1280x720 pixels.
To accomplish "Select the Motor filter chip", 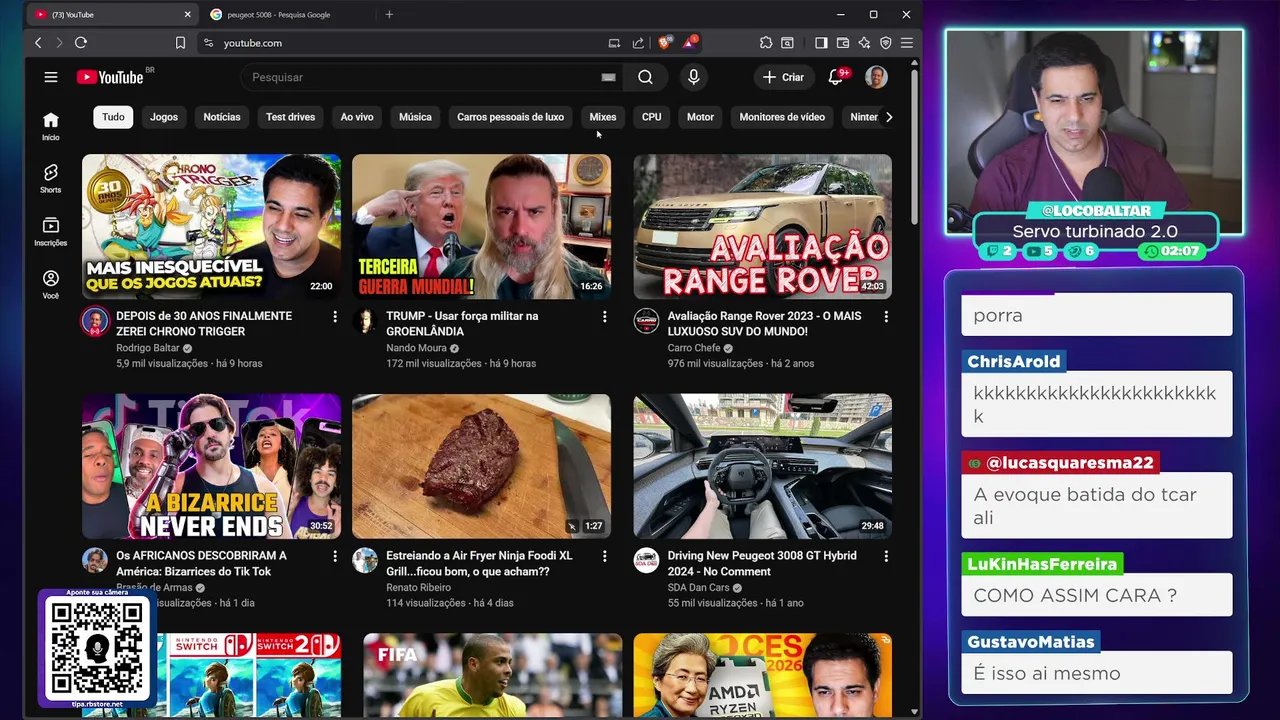I will coord(700,117).
